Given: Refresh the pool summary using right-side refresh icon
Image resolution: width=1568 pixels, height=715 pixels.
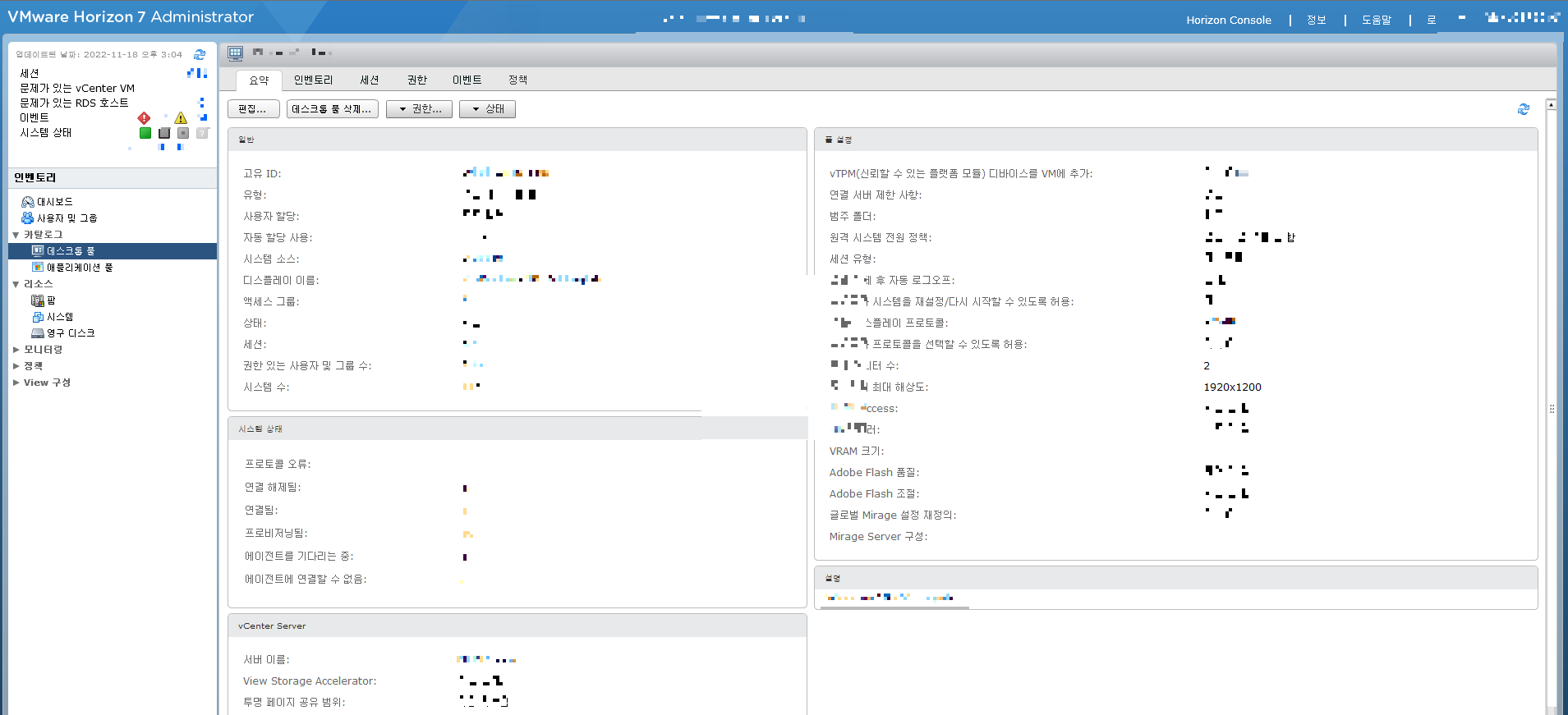Looking at the screenshot, I should point(1524,109).
